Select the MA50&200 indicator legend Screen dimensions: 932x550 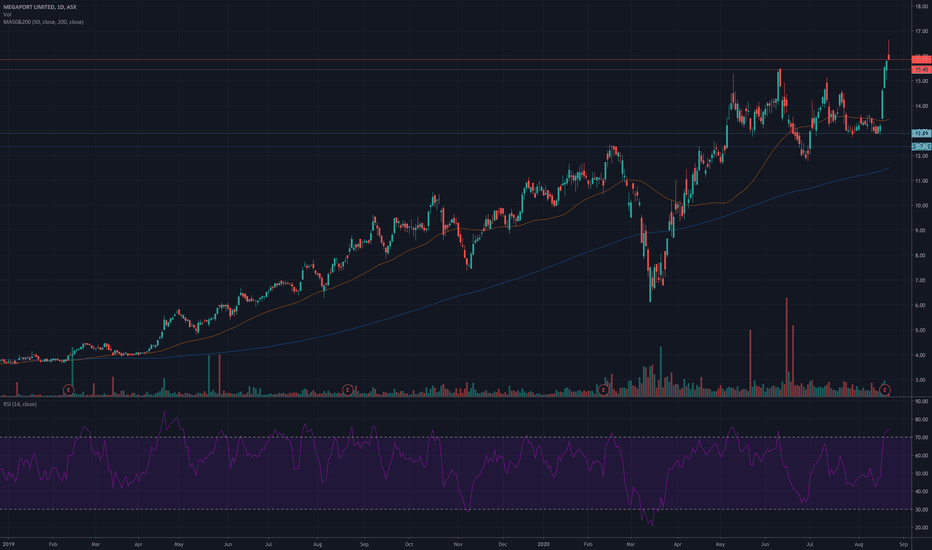(43, 22)
